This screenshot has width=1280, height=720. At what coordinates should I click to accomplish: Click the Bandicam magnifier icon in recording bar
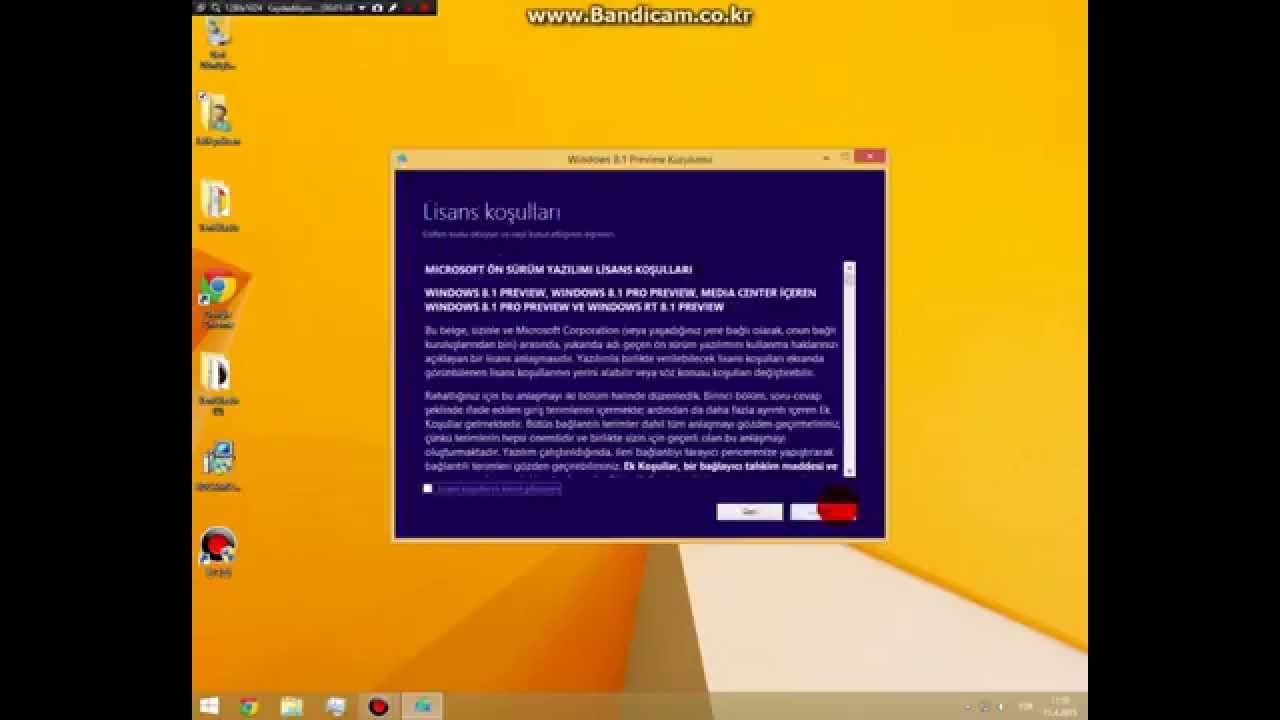point(215,8)
